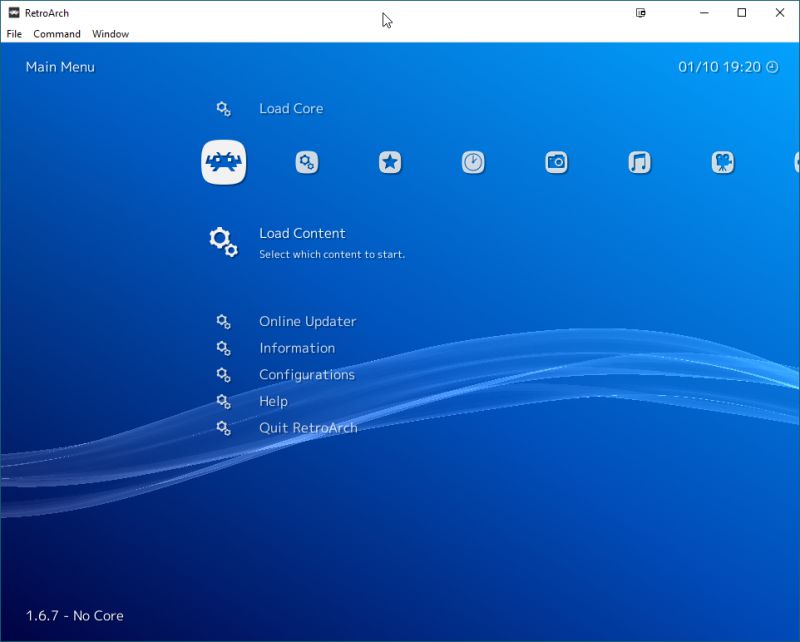Open the Music note icon
This screenshot has height=642, width=800.
639,161
